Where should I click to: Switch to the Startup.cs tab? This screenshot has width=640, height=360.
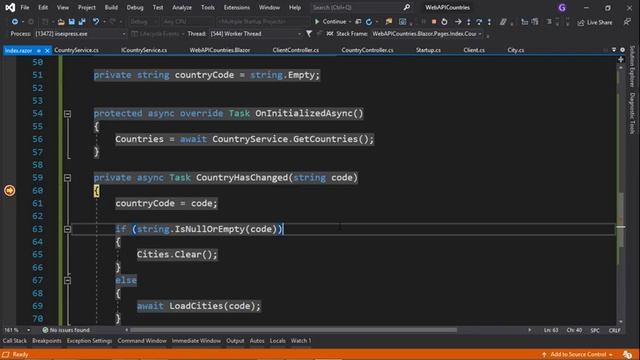[x=428, y=50]
